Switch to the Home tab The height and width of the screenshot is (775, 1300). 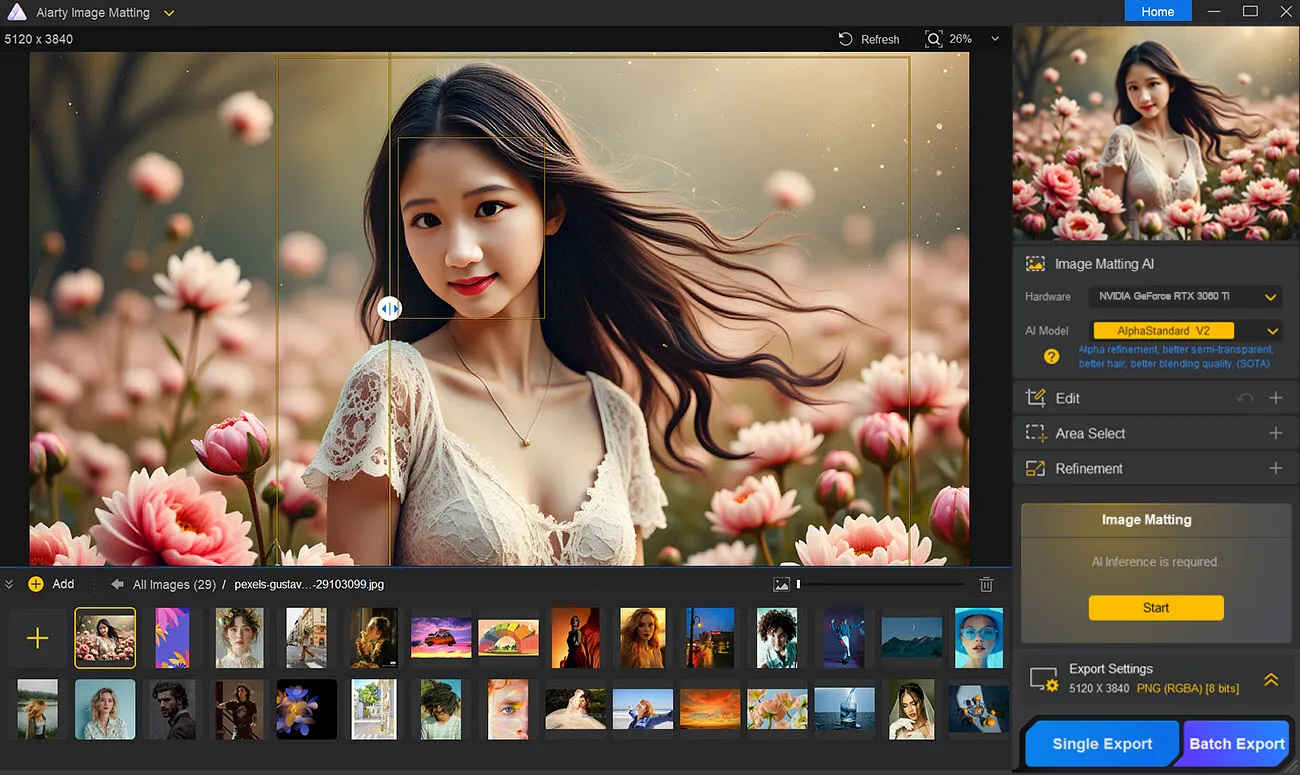tap(1158, 12)
